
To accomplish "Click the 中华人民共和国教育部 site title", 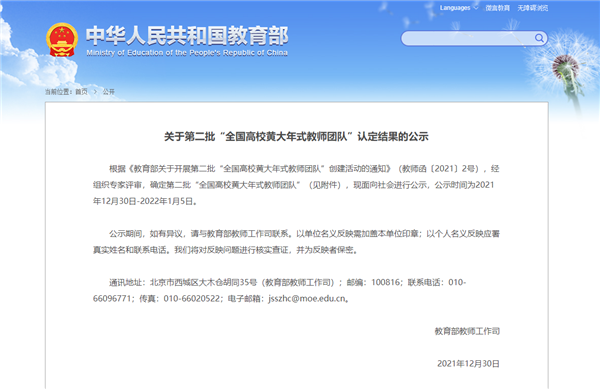I will click(x=187, y=36).
